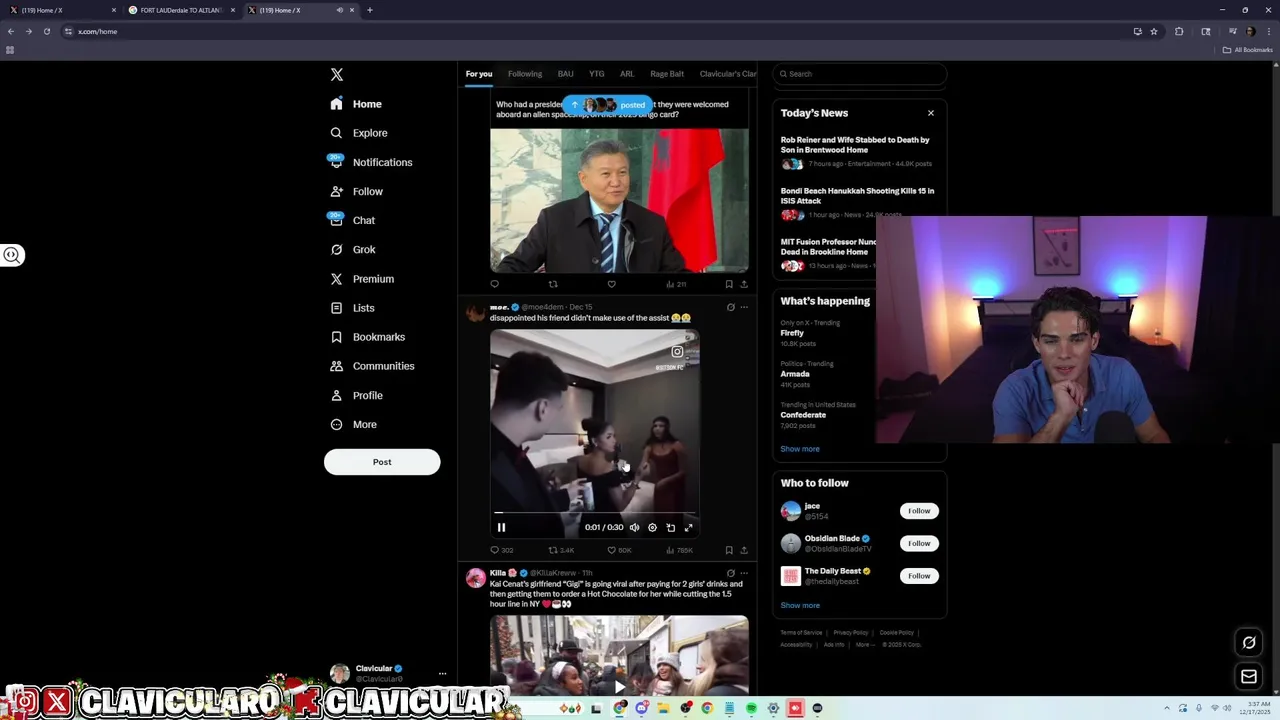Image resolution: width=1280 pixels, height=720 pixels.
Task: Open Profile in the sidebar
Action: pyautogui.click(x=357, y=395)
